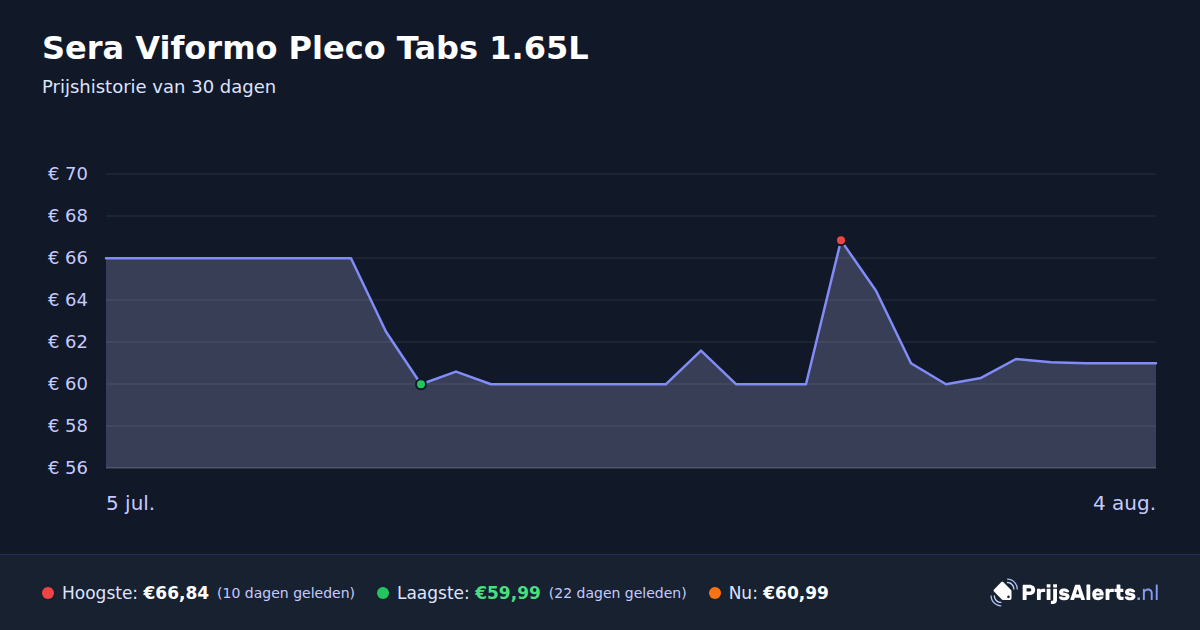
Task: Open the PrijsAlerts.nl brand link
Action: (x=1075, y=593)
